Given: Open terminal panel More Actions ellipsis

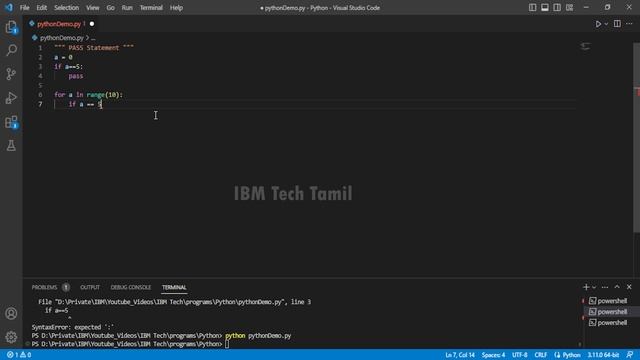Looking at the screenshot, I should click(605, 287).
